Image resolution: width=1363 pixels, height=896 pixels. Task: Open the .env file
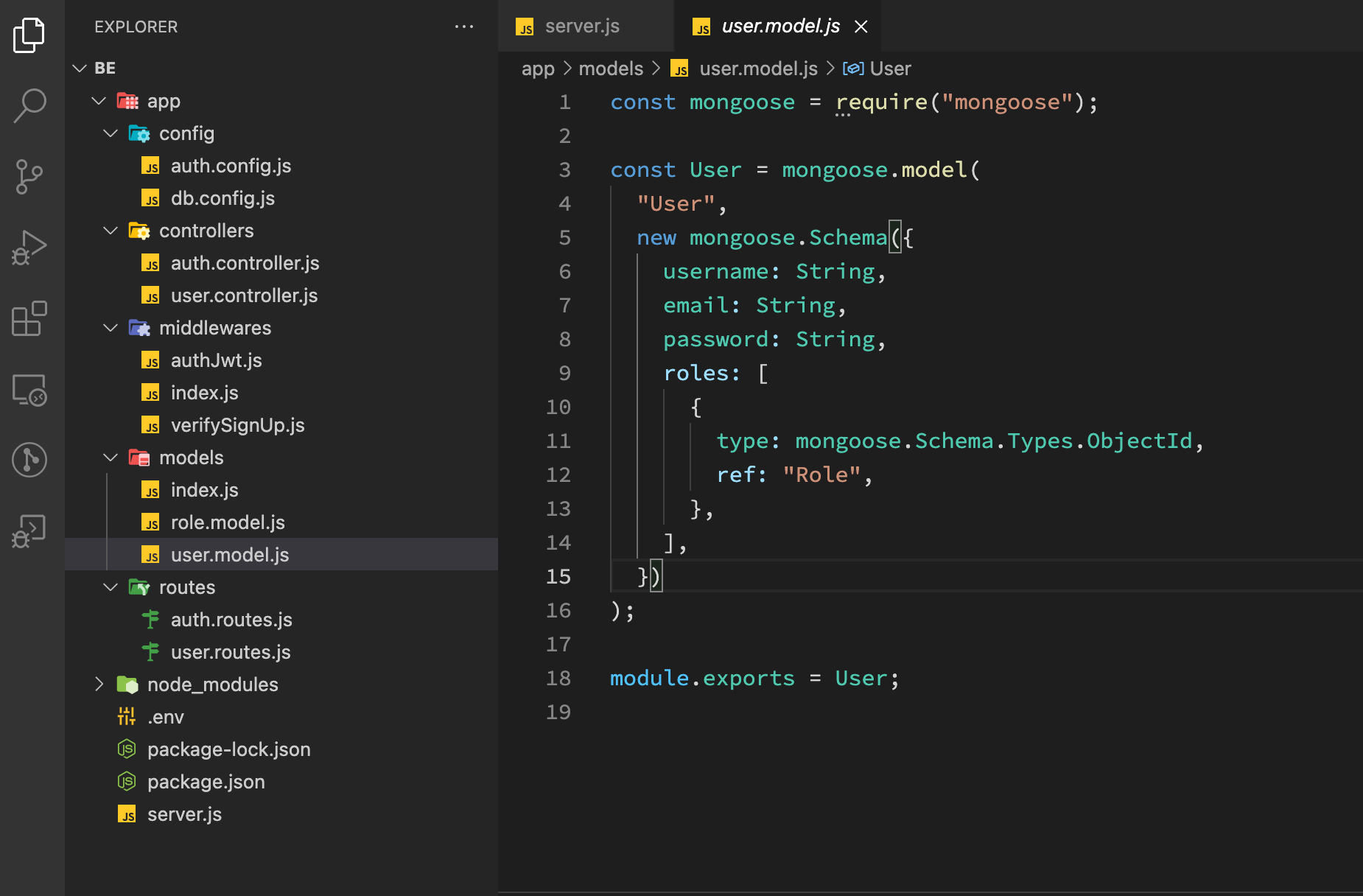165,717
